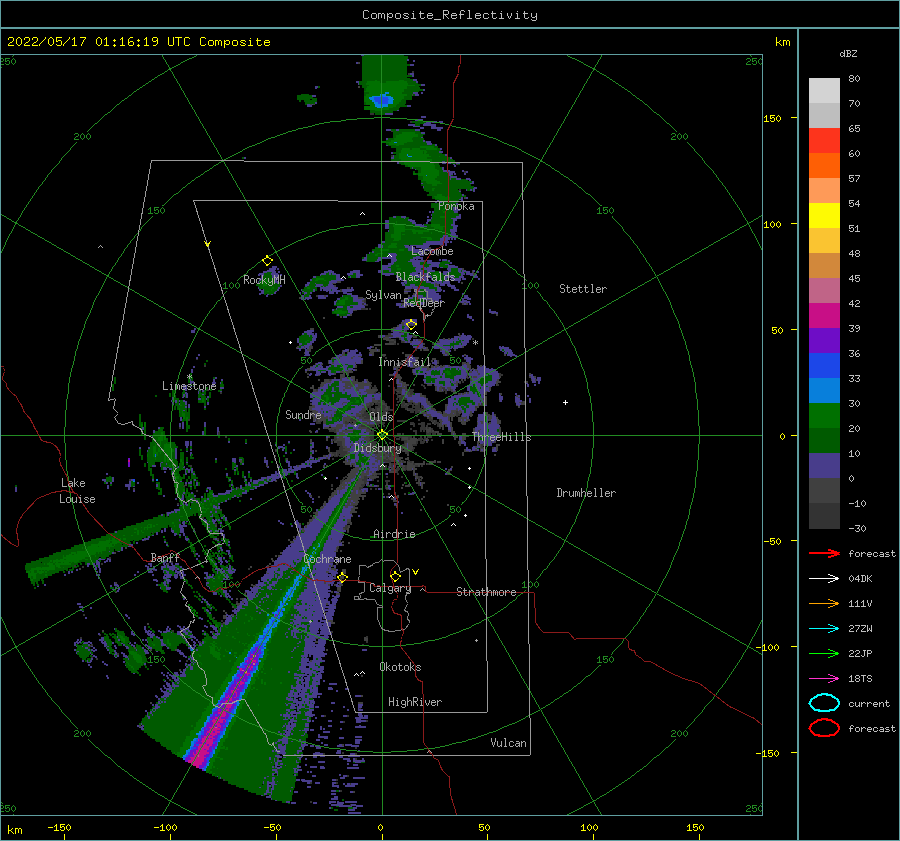Click the Vulcan label
The width and height of the screenshot is (900, 841).
509,743
